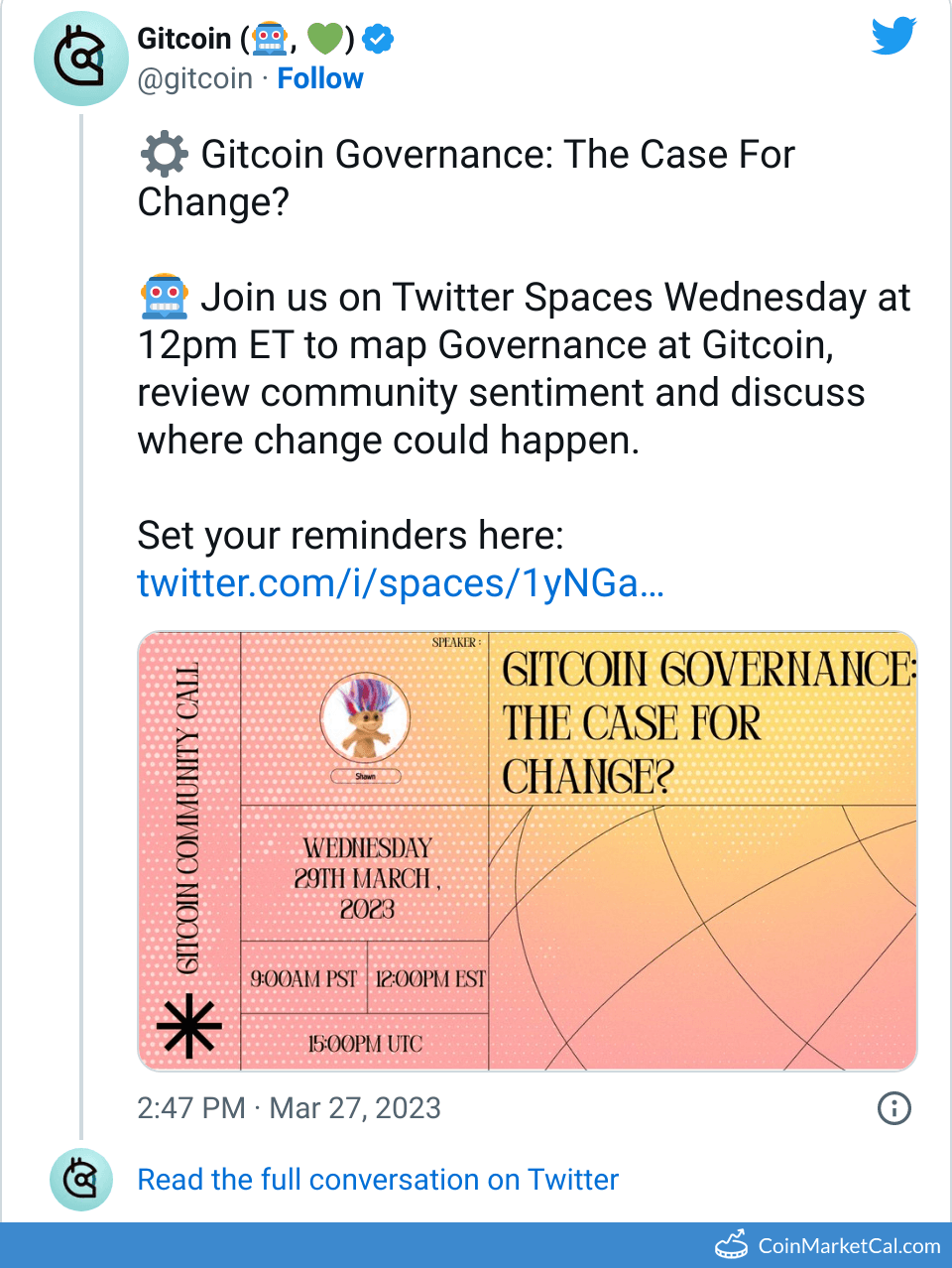Click the gear emoji in the tweet
Viewport: 952px width, 1268px height.
point(164,154)
